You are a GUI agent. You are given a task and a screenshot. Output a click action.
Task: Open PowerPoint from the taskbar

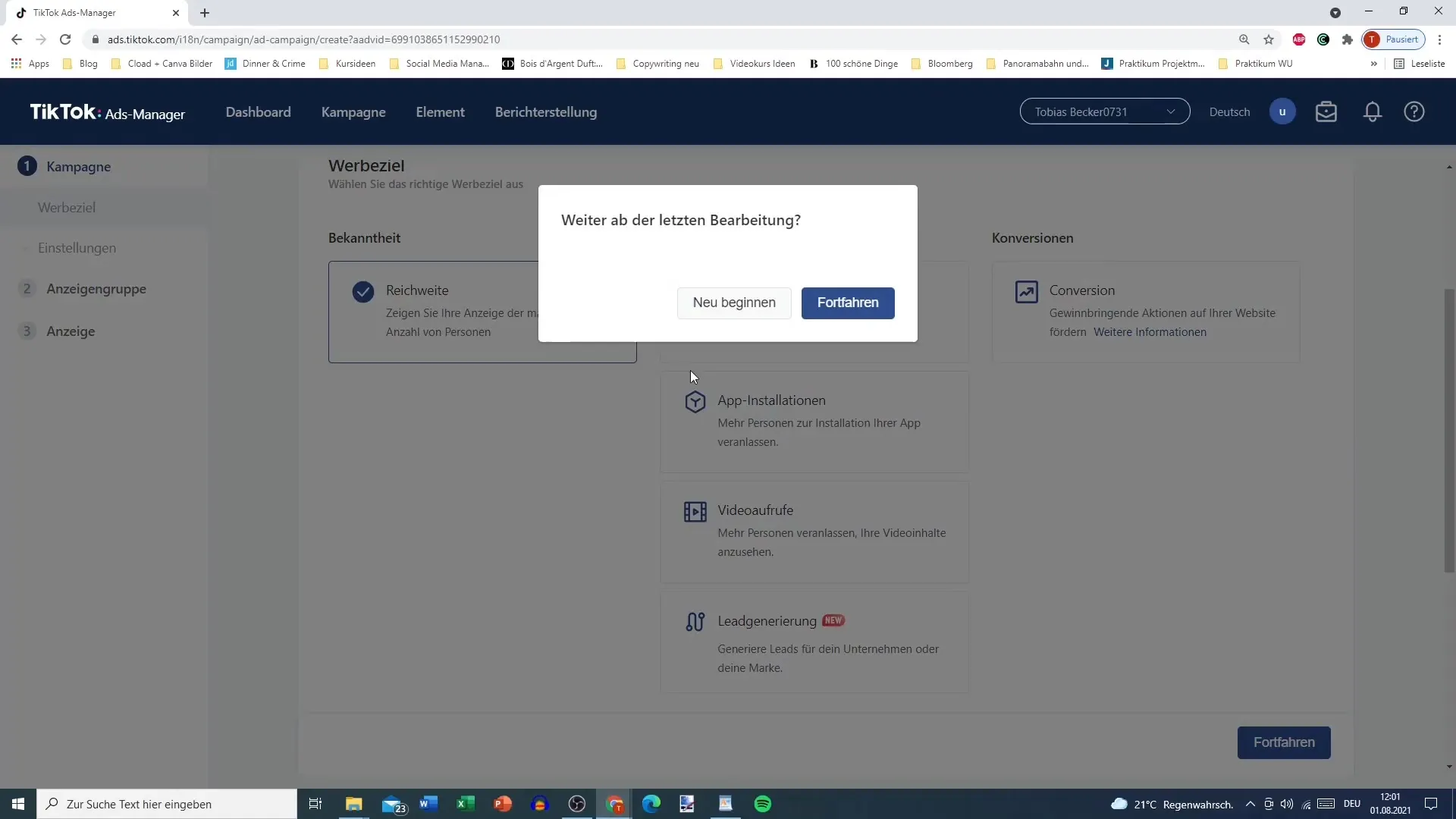pyautogui.click(x=503, y=804)
